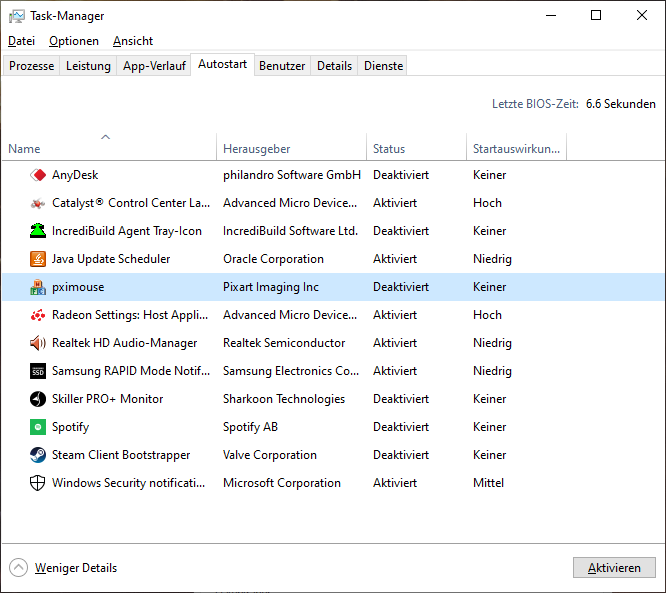
Task: Click the IncrediBuild Agent green icon
Action: click(38, 231)
